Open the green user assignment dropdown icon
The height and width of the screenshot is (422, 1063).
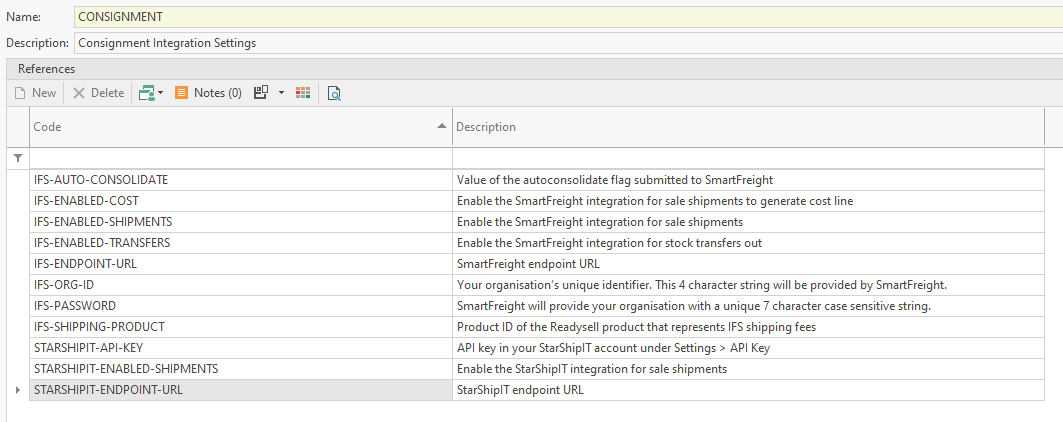click(150, 93)
